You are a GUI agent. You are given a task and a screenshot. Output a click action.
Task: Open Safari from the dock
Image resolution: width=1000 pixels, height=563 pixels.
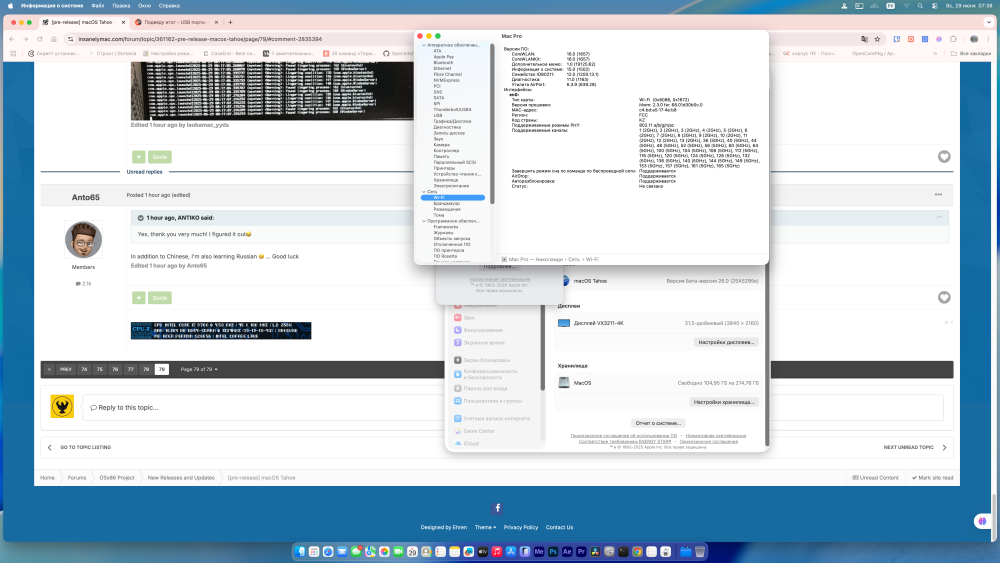328,552
